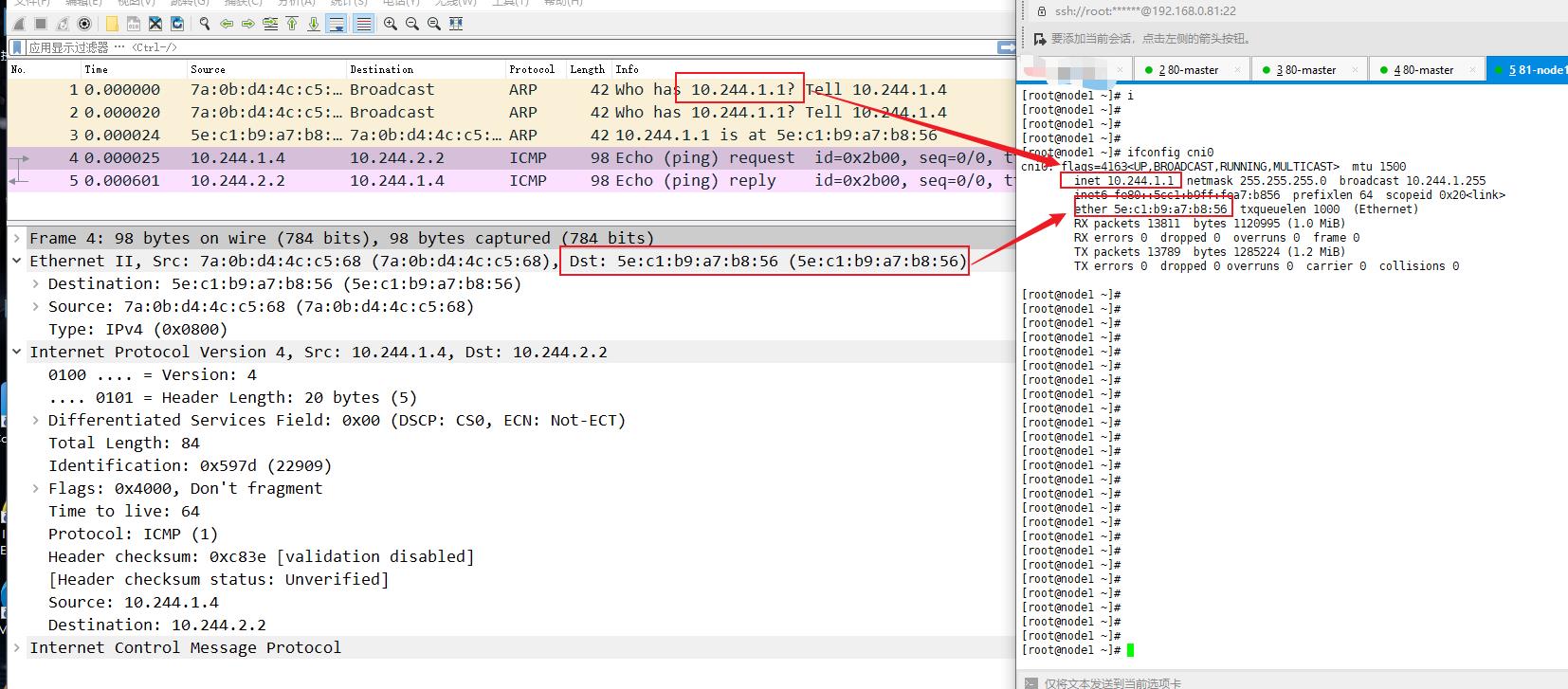Select the Identification: 0x597d line
This screenshot has height=689, width=1568.
tap(191, 465)
